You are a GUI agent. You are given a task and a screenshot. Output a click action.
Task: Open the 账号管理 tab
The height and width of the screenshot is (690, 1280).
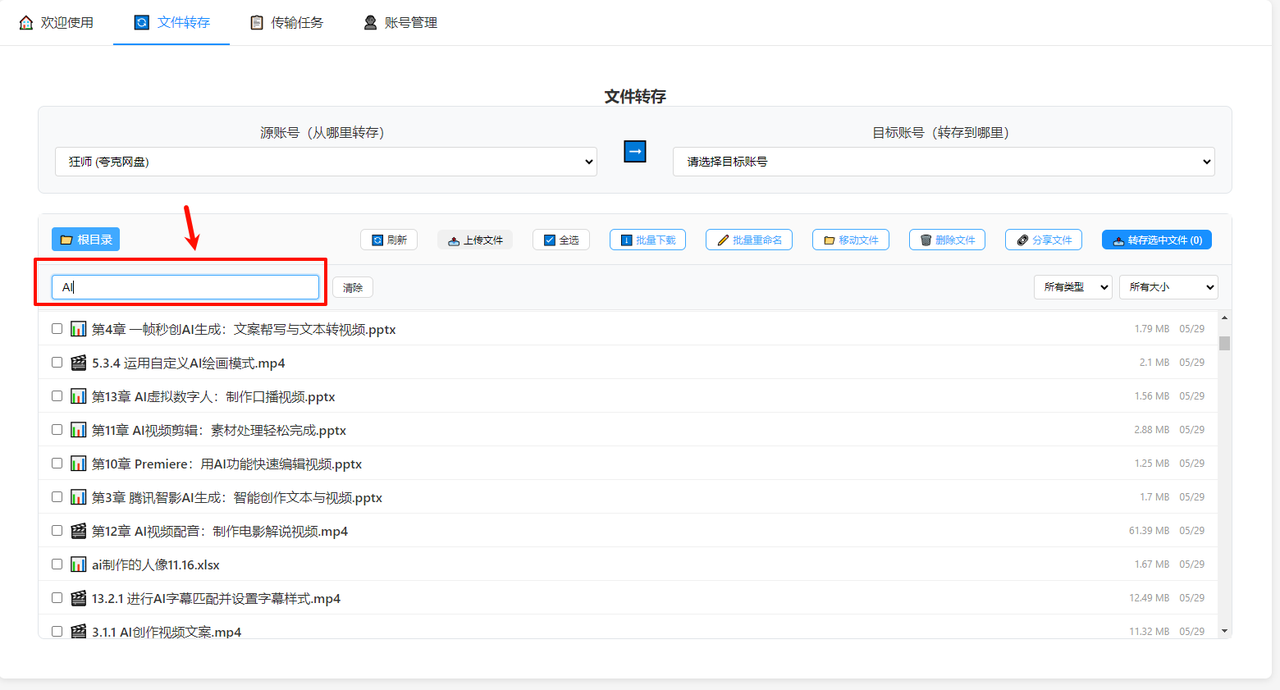(400, 22)
